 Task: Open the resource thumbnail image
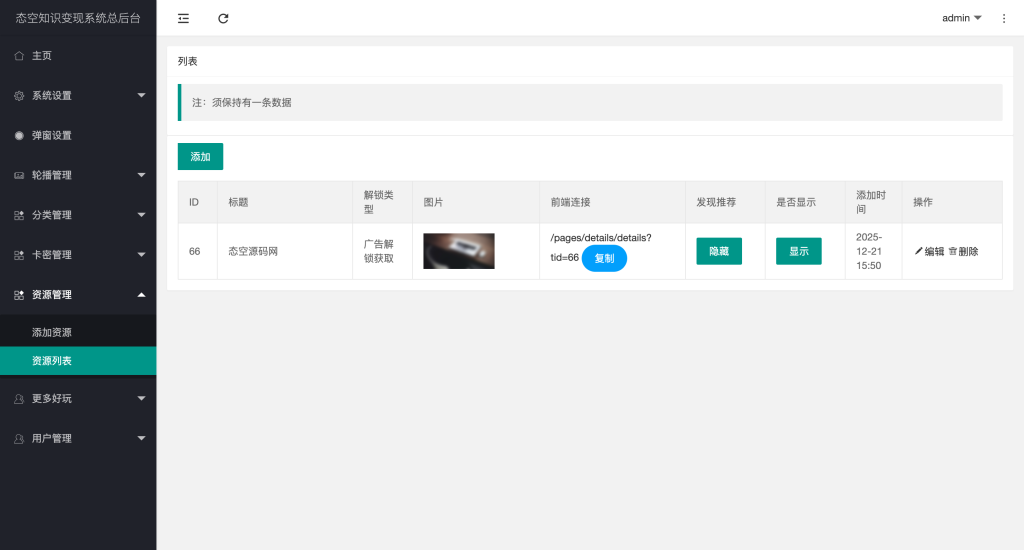point(459,251)
